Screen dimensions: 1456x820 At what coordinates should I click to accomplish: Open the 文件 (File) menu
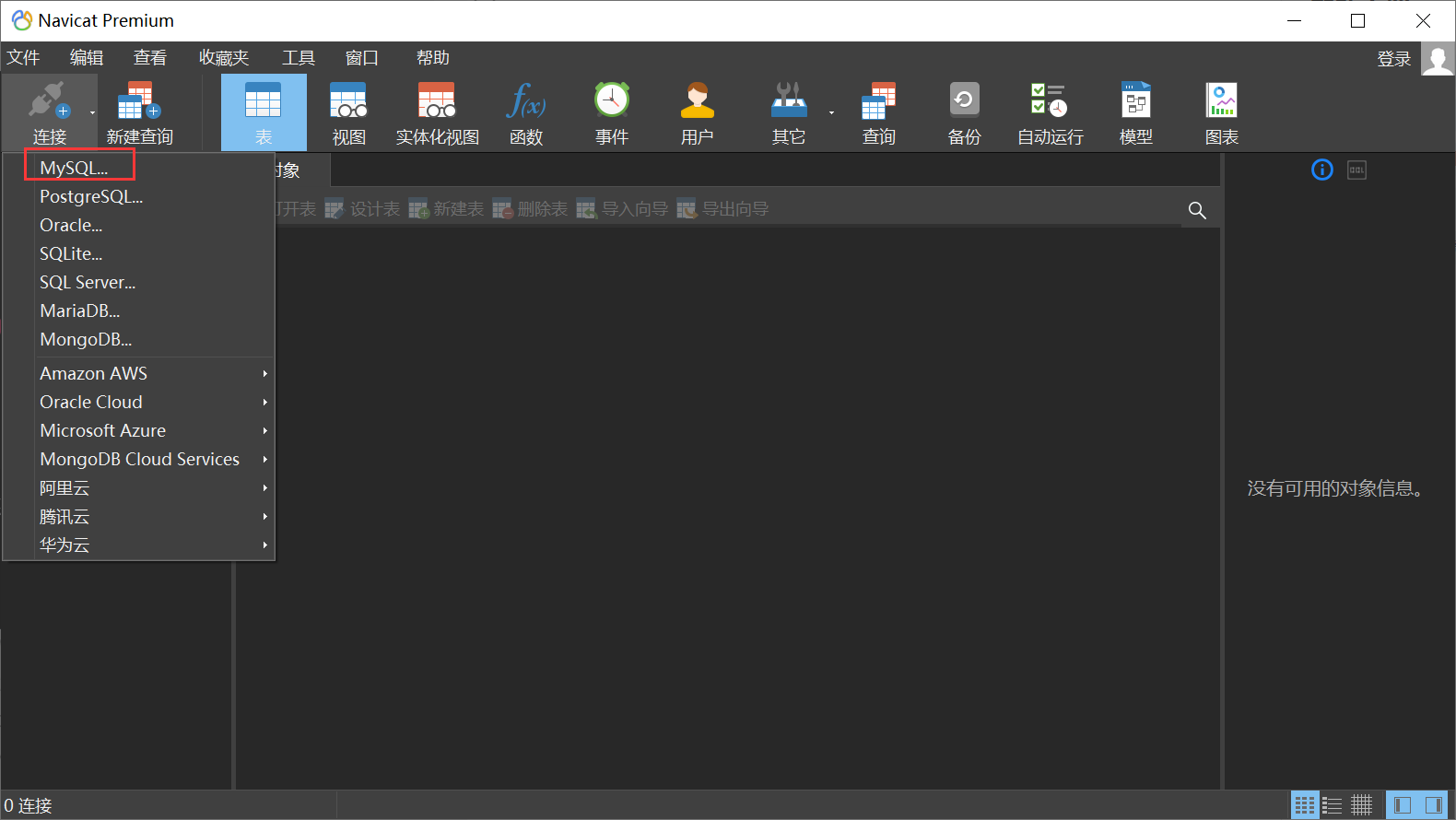[24, 58]
